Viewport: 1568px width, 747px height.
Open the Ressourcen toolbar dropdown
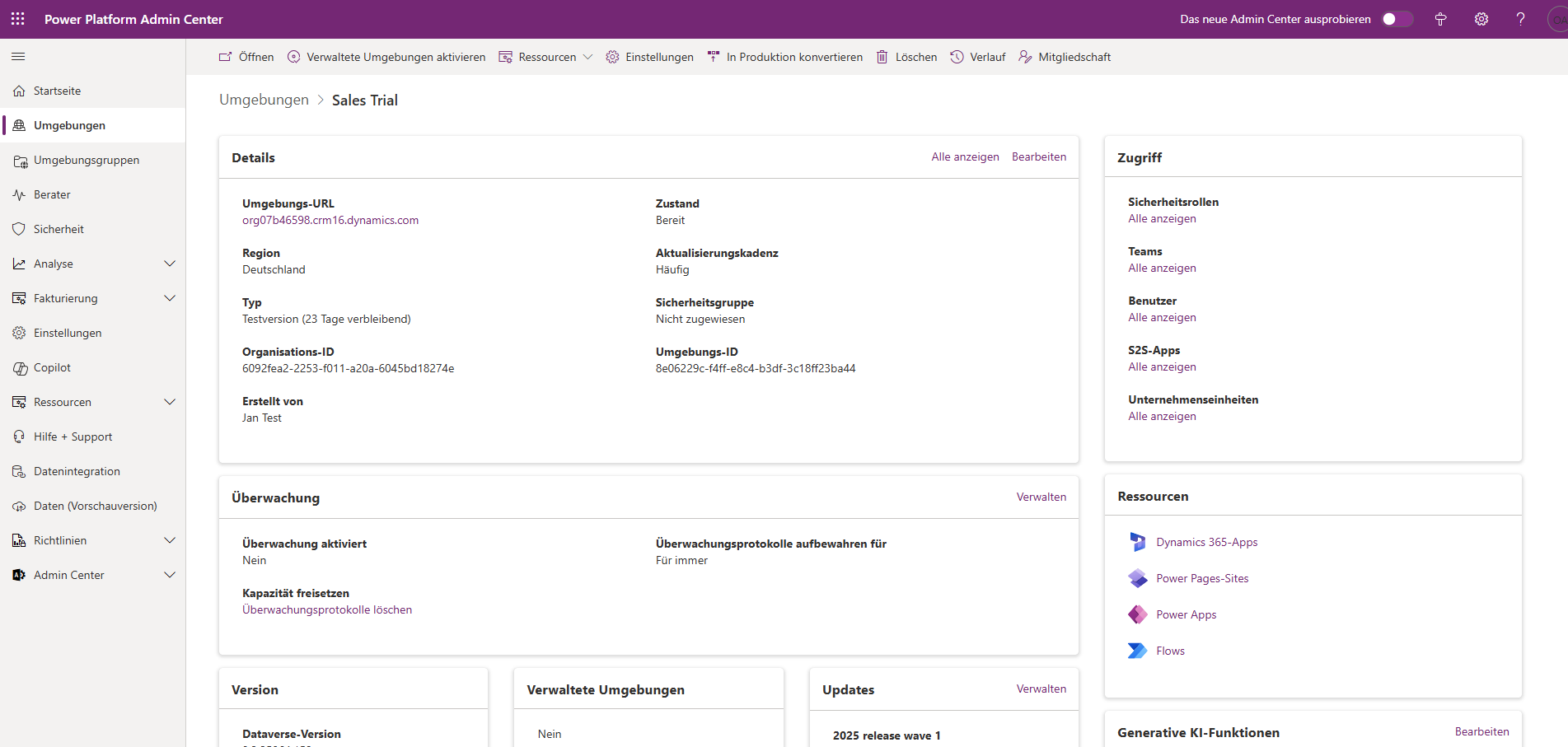click(x=546, y=57)
